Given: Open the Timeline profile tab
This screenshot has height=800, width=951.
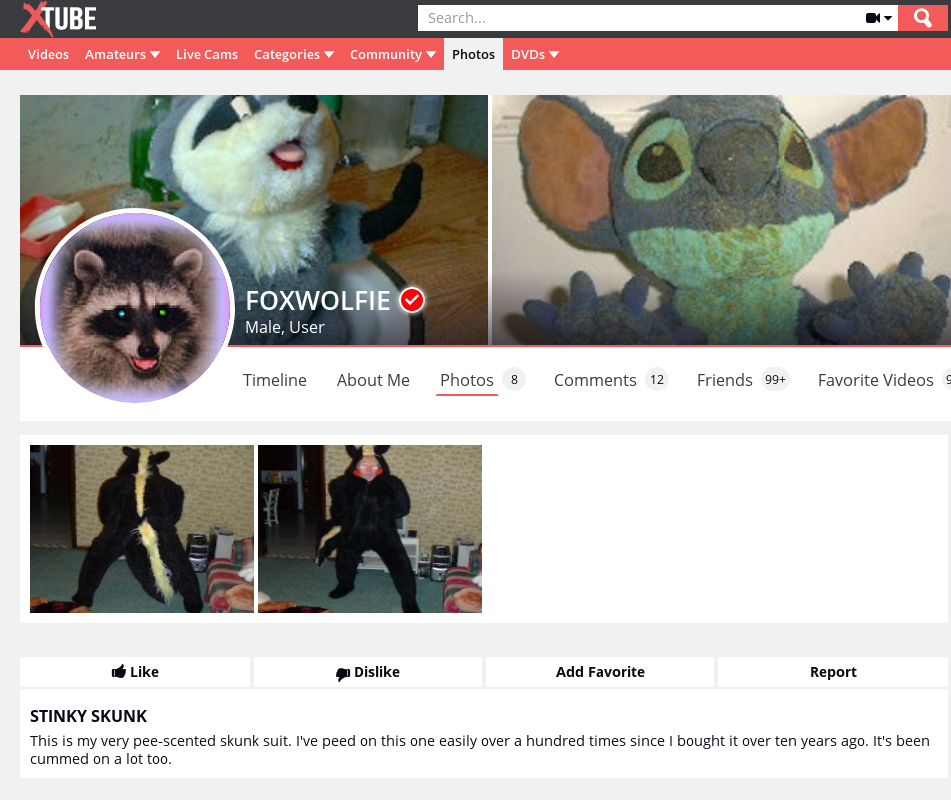Looking at the screenshot, I should [x=275, y=380].
